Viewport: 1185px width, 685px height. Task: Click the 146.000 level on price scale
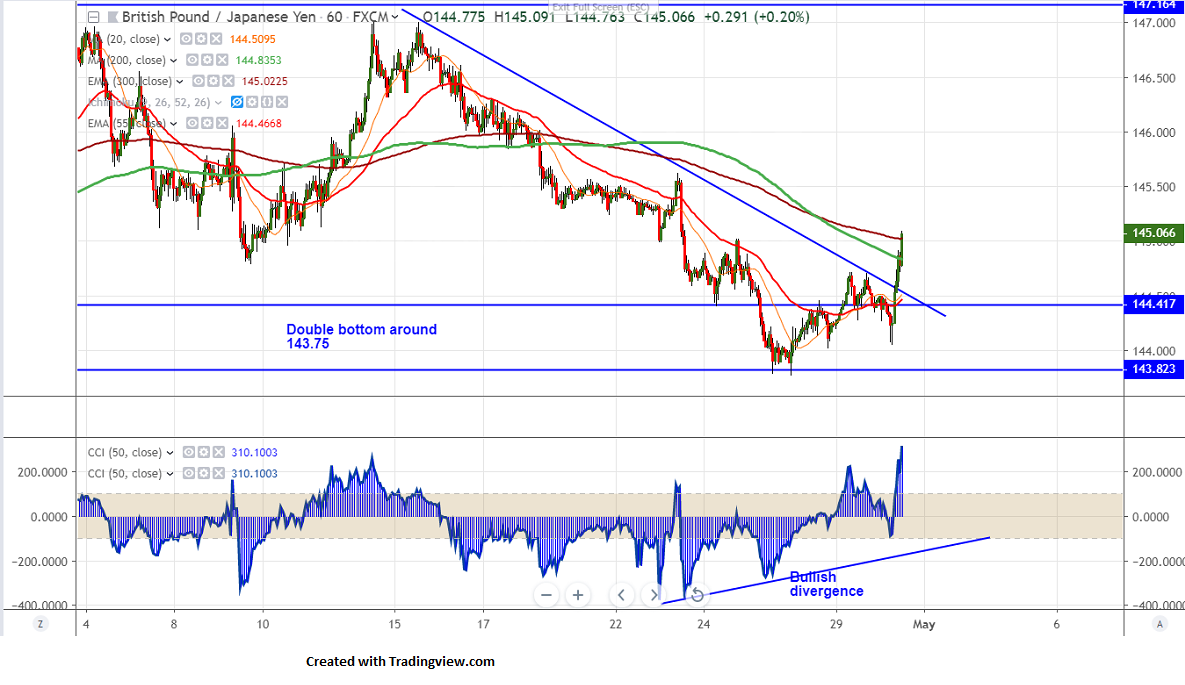pyautogui.click(x=1154, y=133)
